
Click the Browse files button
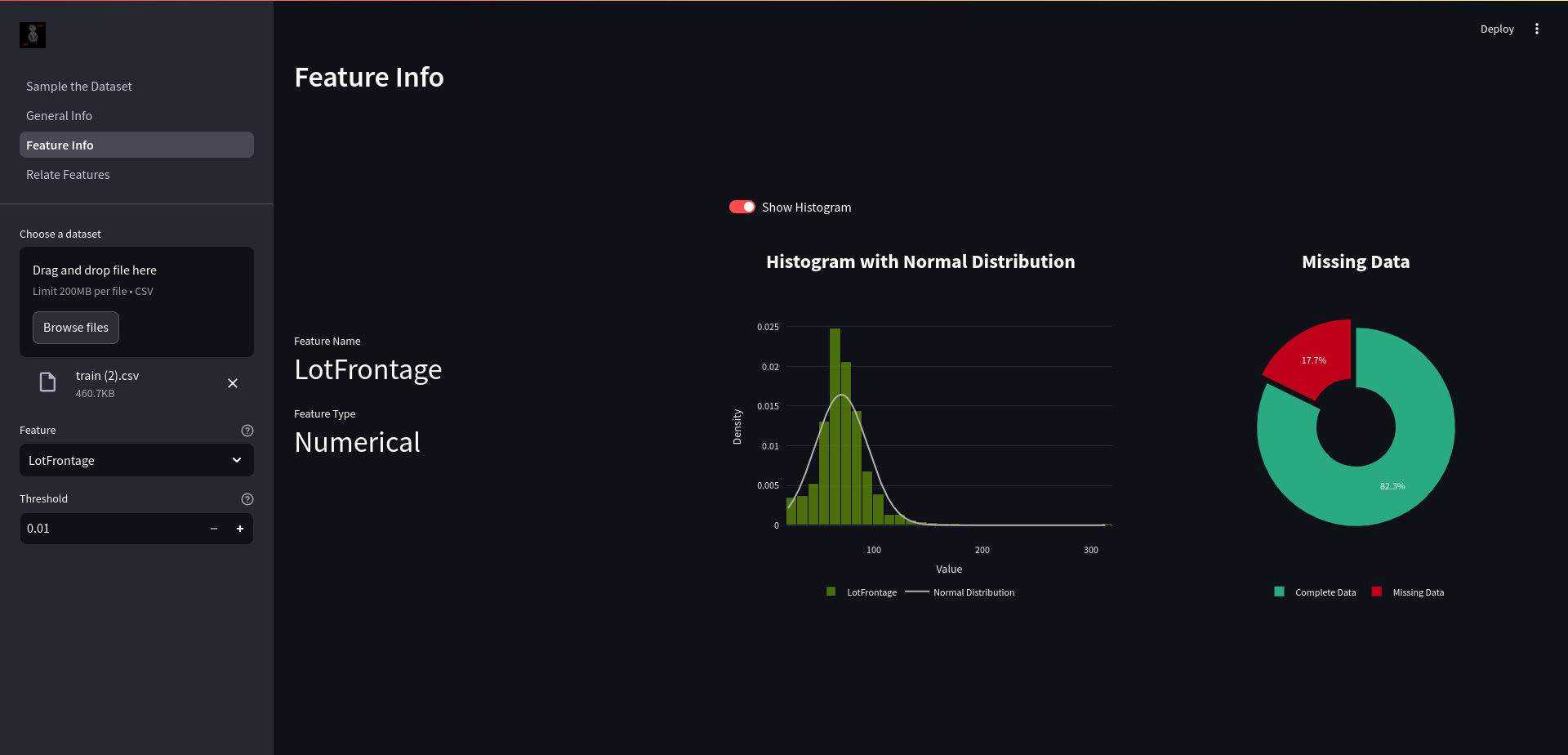tap(76, 328)
